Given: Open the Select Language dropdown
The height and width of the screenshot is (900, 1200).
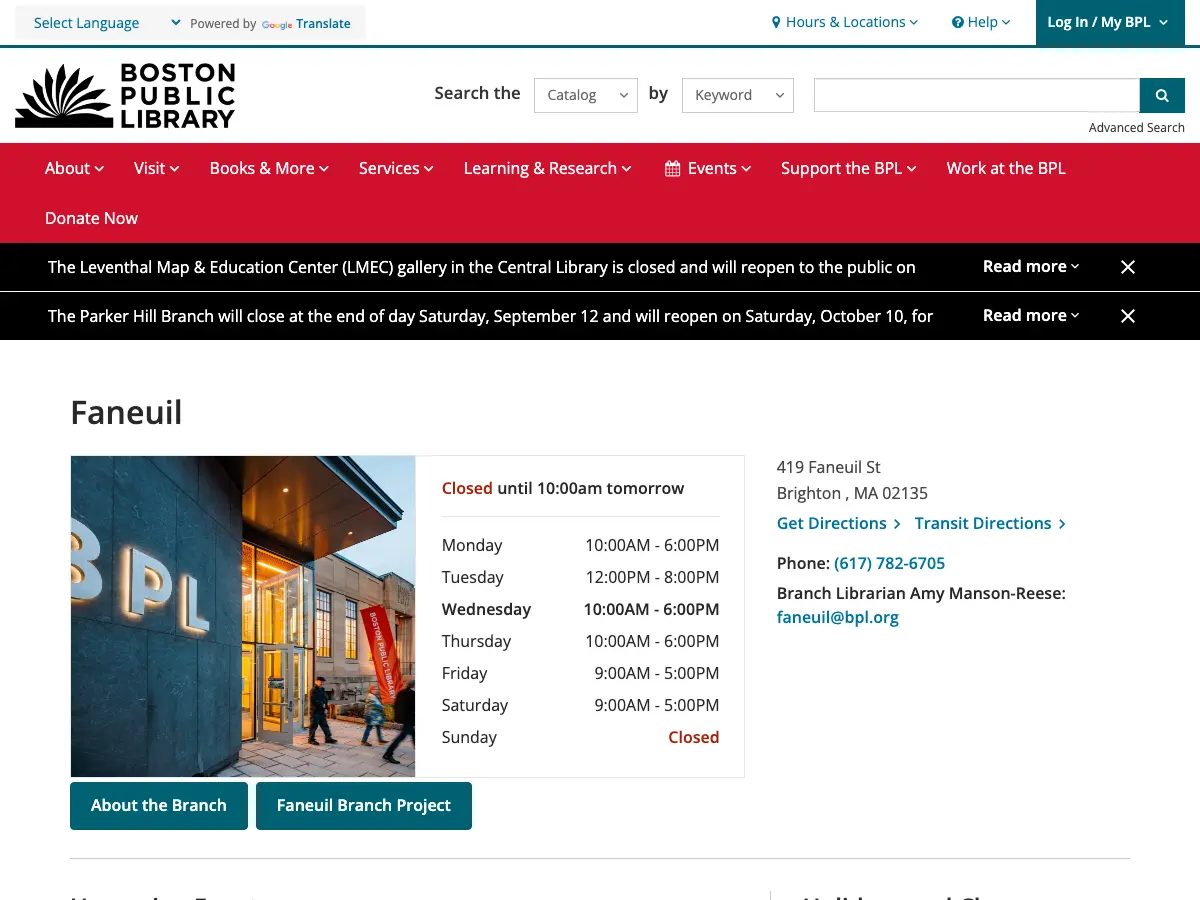Looking at the screenshot, I should tap(107, 23).
